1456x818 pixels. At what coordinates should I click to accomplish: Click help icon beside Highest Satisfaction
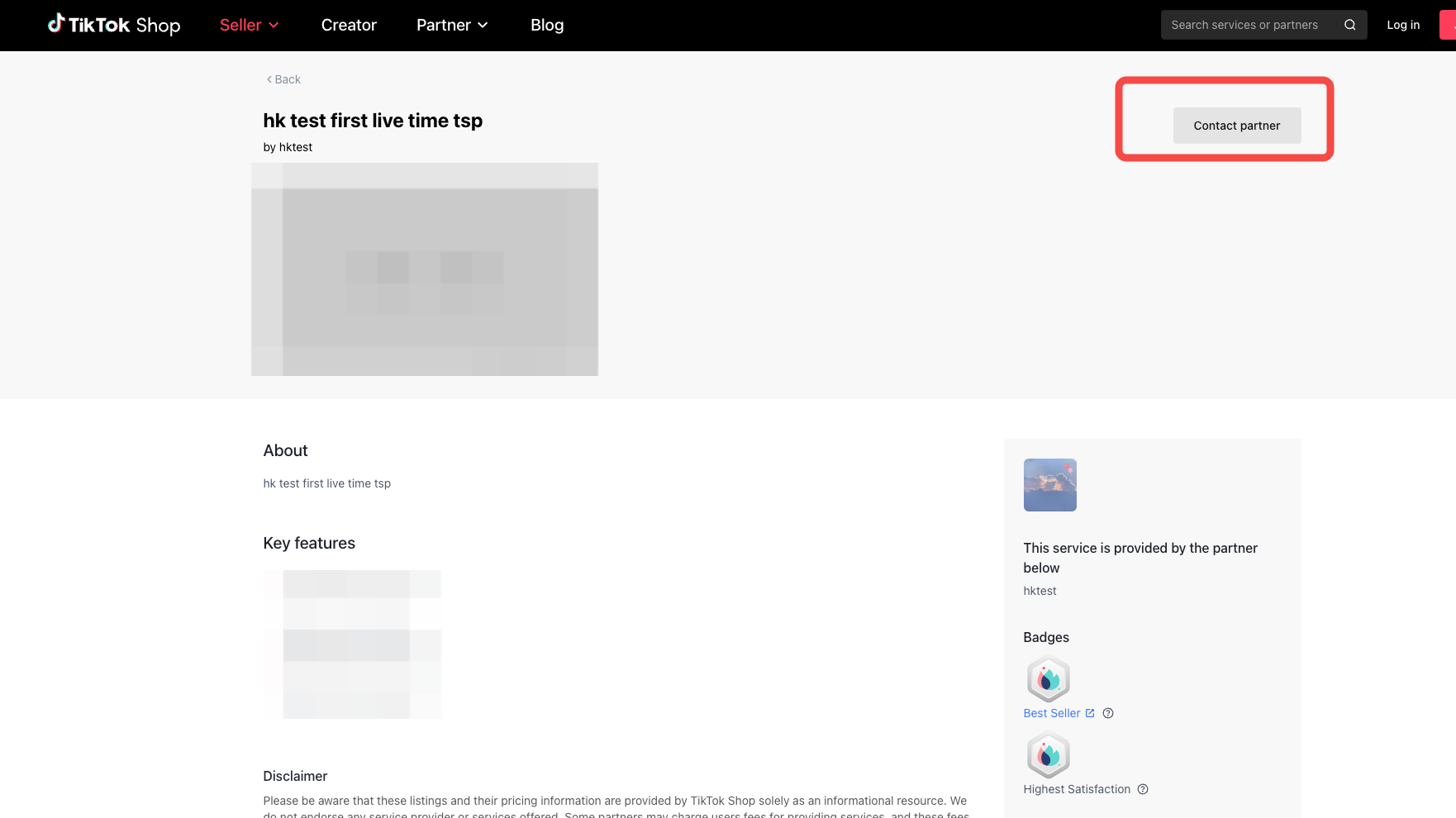click(x=1143, y=789)
